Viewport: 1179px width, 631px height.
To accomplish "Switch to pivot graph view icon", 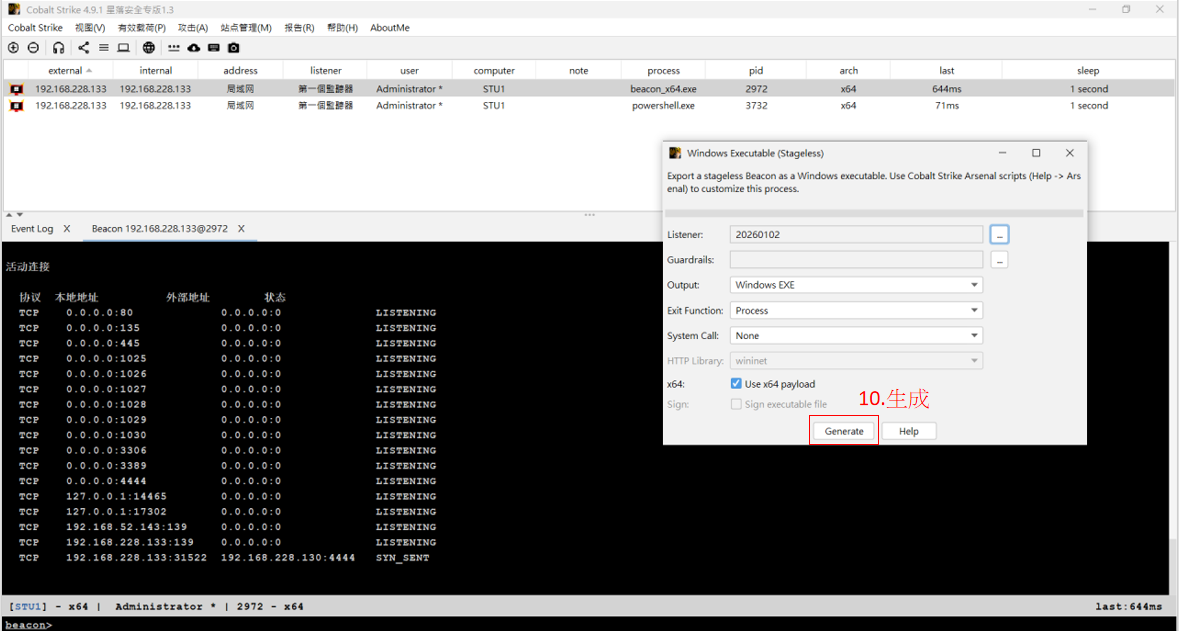I will click(x=83, y=48).
